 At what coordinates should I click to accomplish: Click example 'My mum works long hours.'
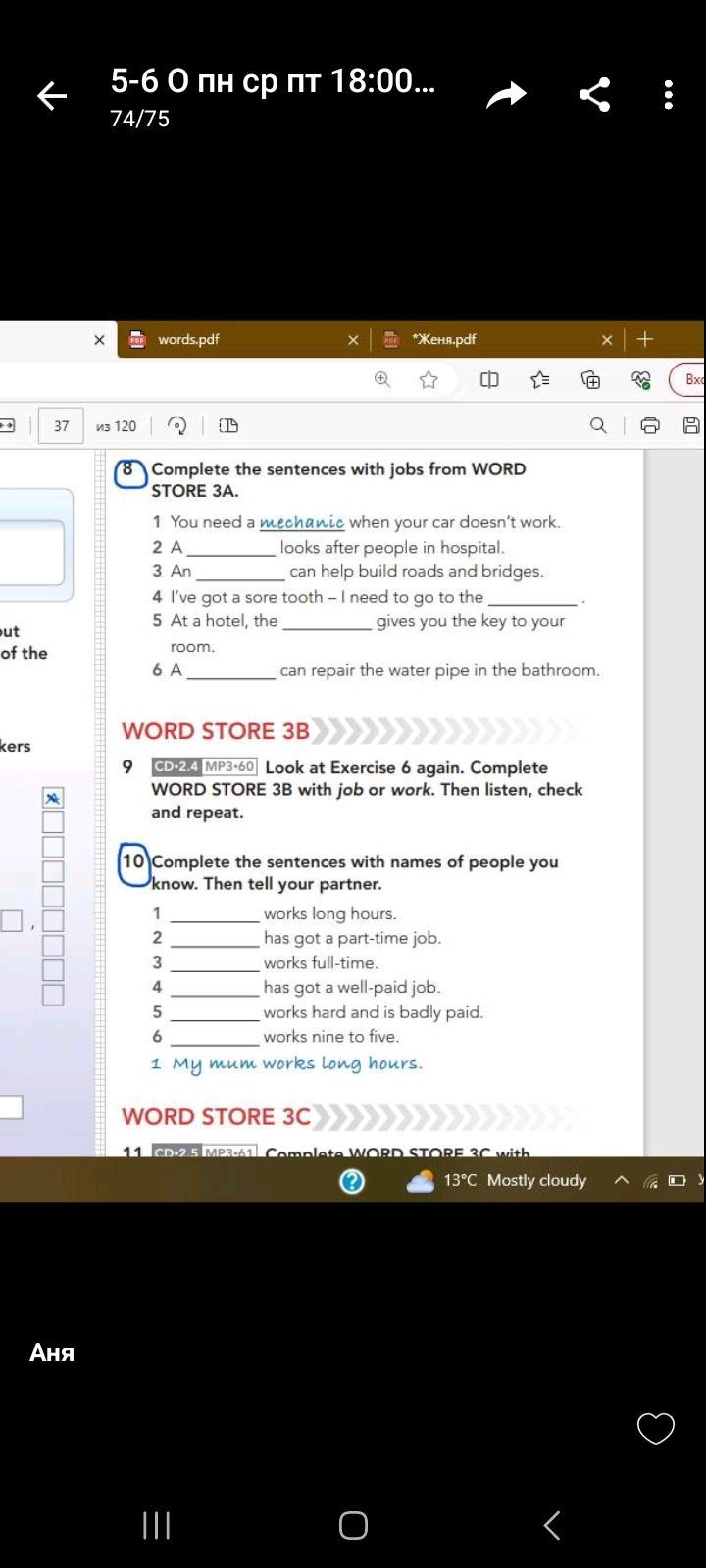pyautogui.click(x=297, y=1064)
